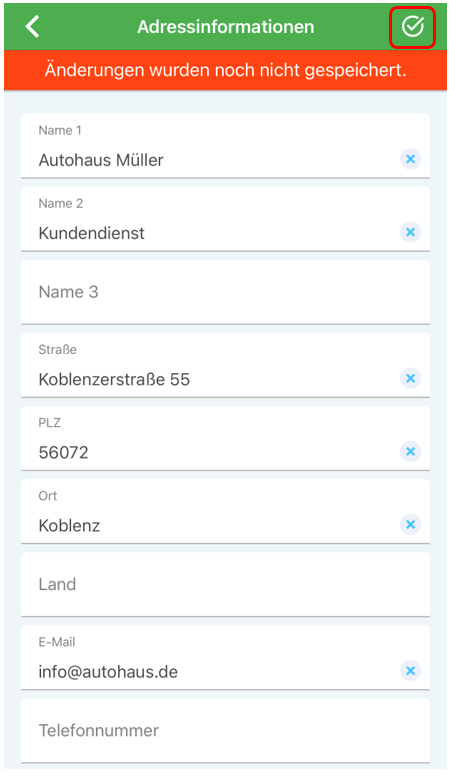Focus the empty Land field
The width and height of the screenshot is (456, 777).
click(x=225, y=584)
